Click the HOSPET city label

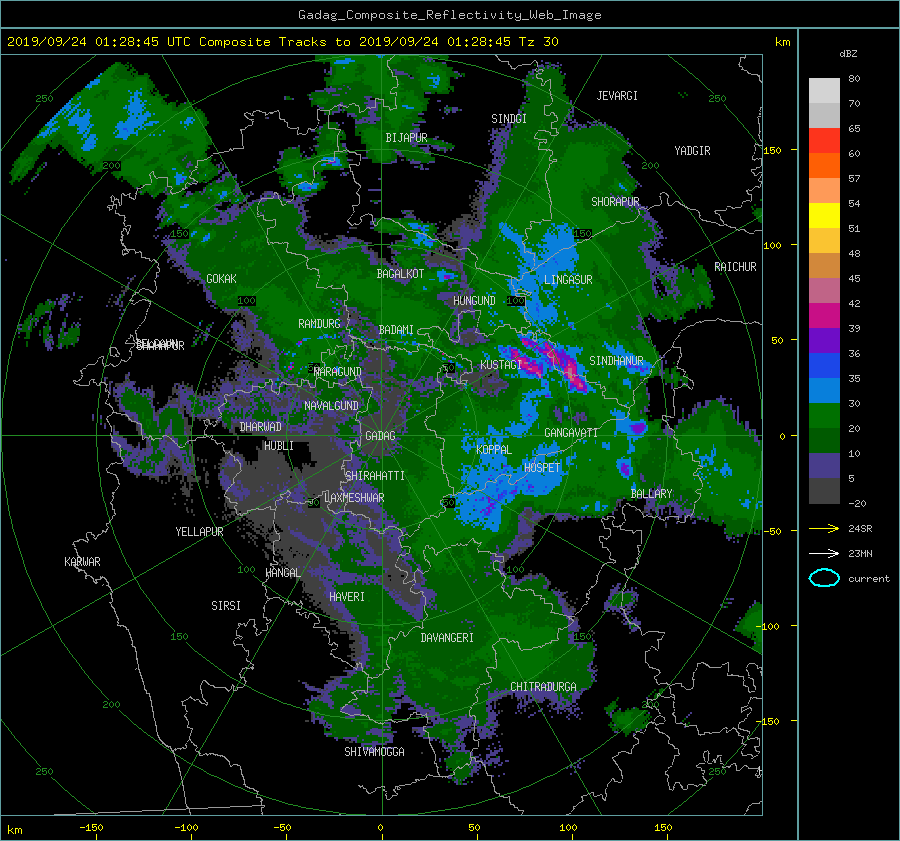542,468
